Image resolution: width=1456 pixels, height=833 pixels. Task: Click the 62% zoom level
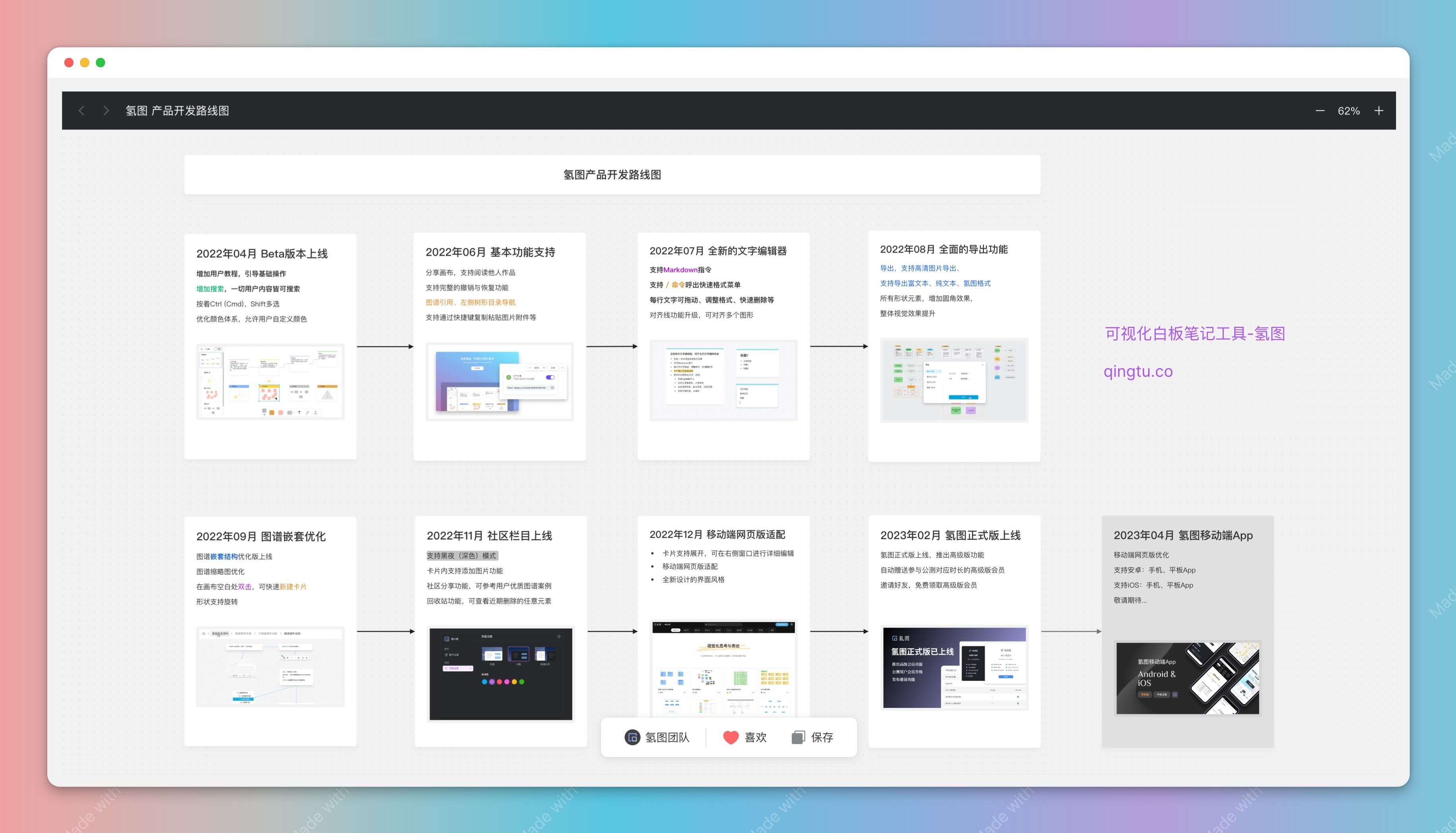[1348, 111]
